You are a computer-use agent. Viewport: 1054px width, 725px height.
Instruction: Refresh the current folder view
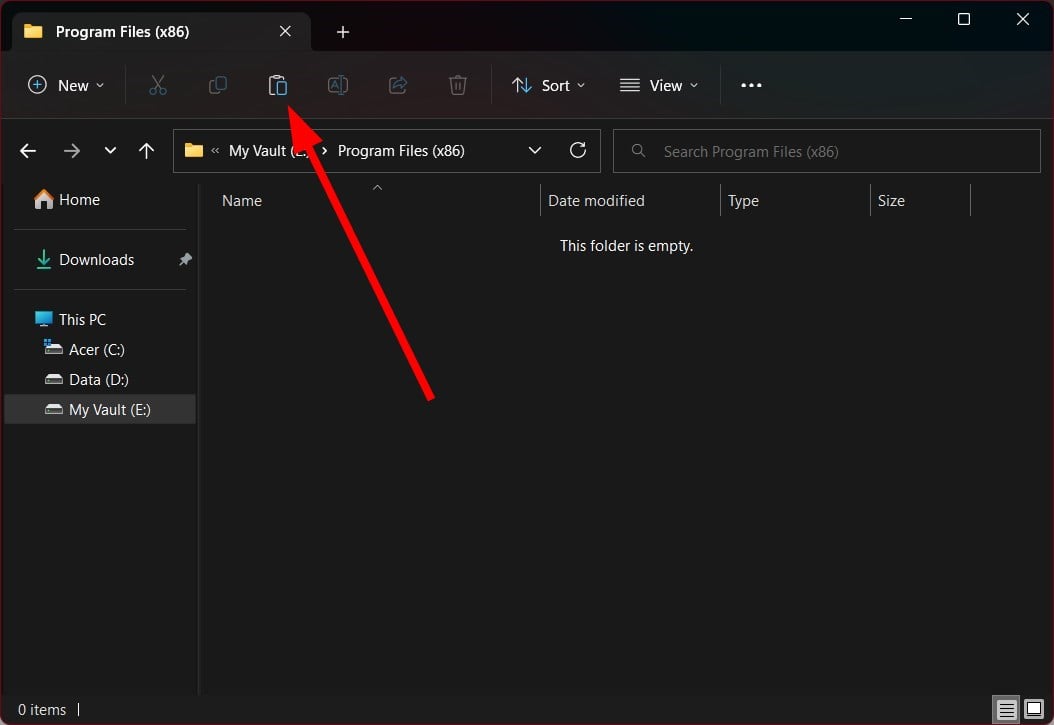pyautogui.click(x=577, y=151)
